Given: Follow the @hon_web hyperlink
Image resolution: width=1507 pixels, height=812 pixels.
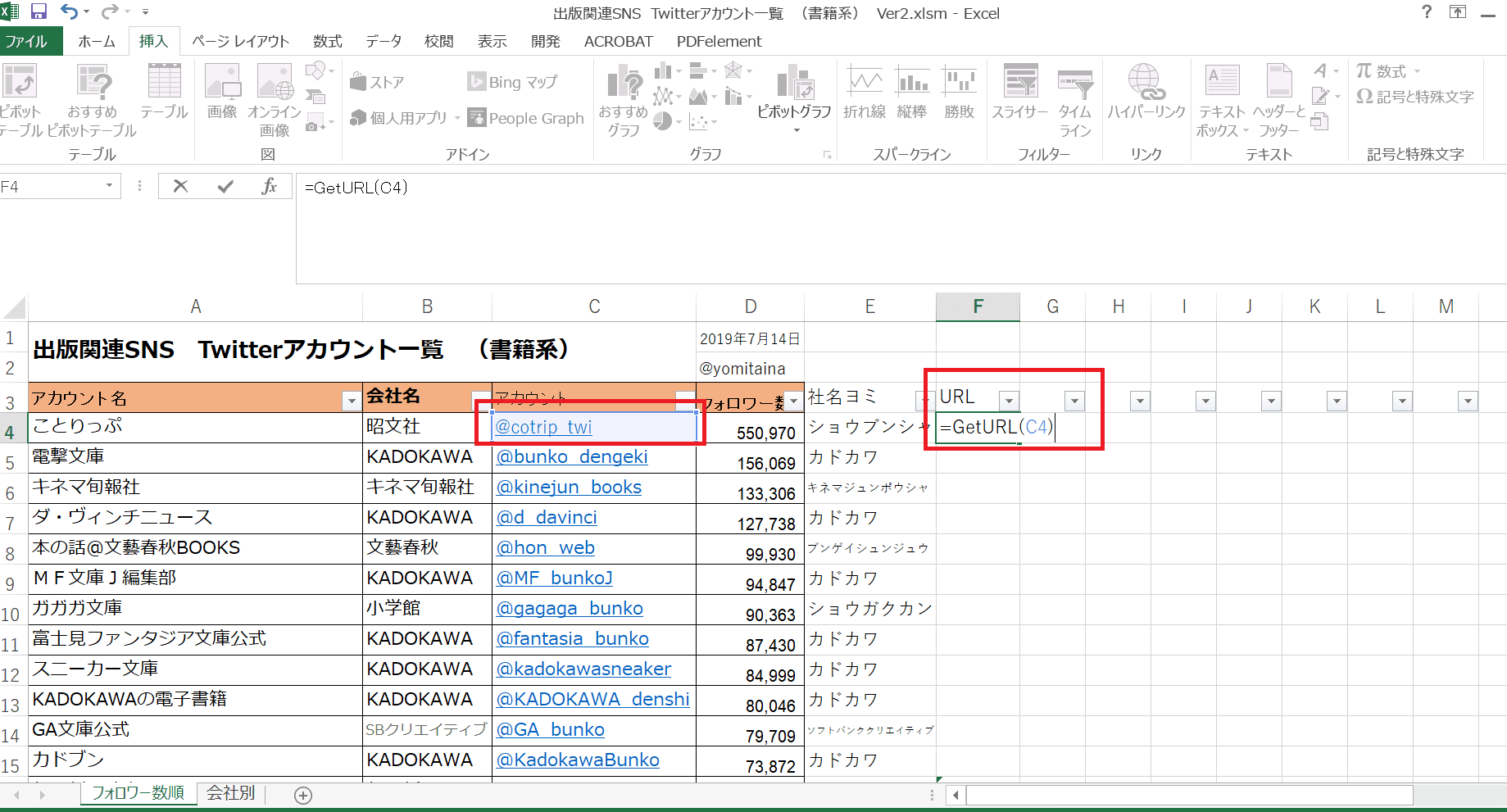Looking at the screenshot, I should click(x=546, y=548).
